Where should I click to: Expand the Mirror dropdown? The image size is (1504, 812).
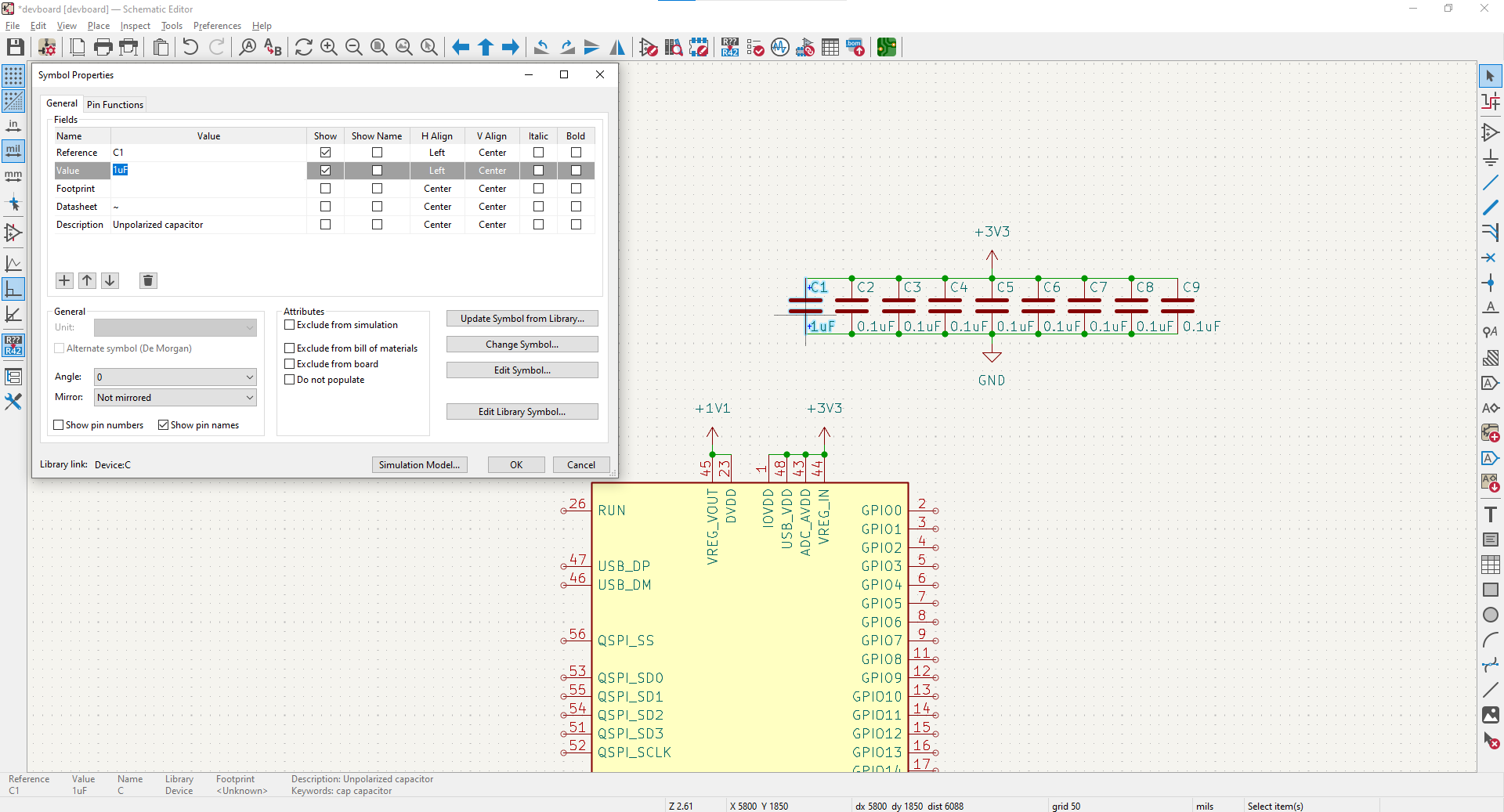click(175, 398)
